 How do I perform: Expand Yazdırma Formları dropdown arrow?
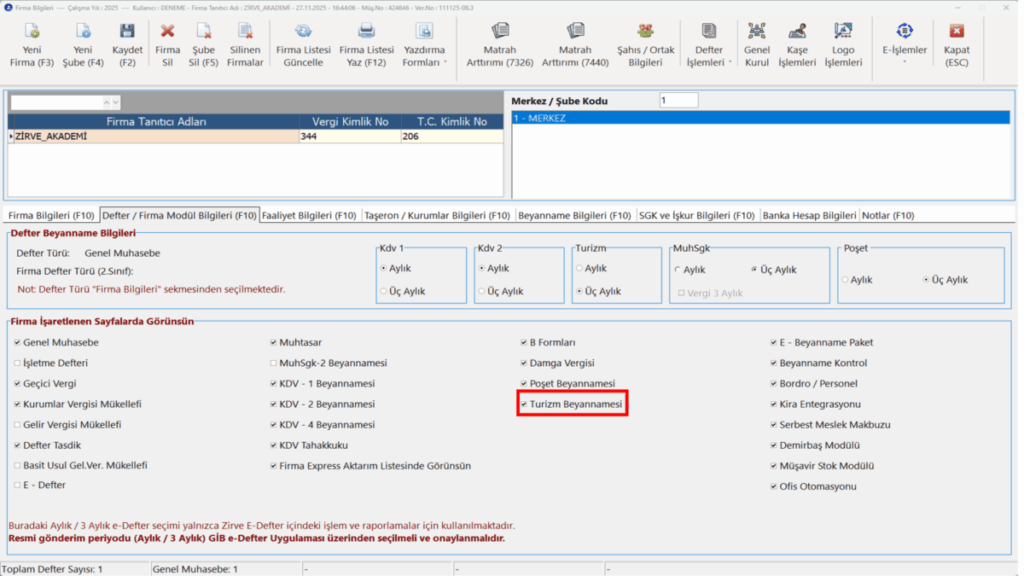pos(445,63)
